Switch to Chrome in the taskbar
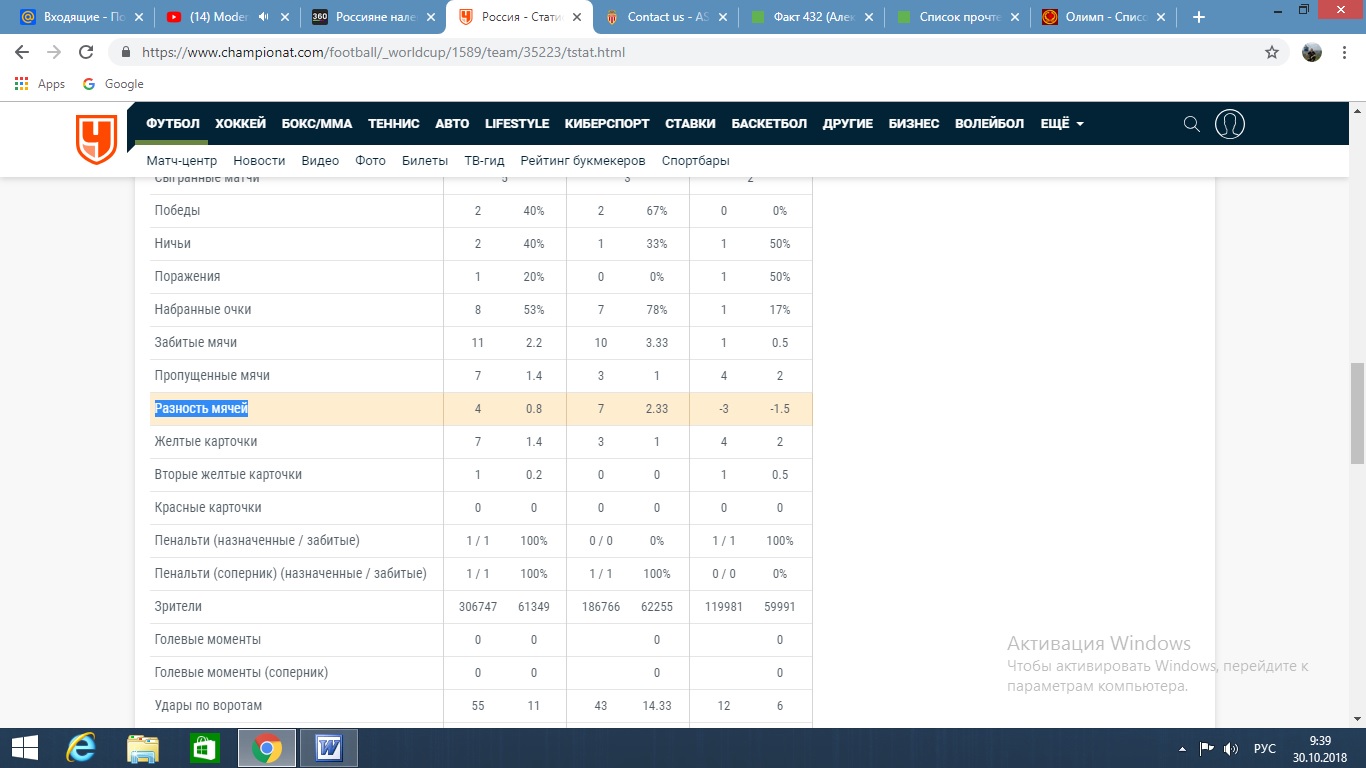This screenshot has height=768, width=1366. [x=267, y=748]
